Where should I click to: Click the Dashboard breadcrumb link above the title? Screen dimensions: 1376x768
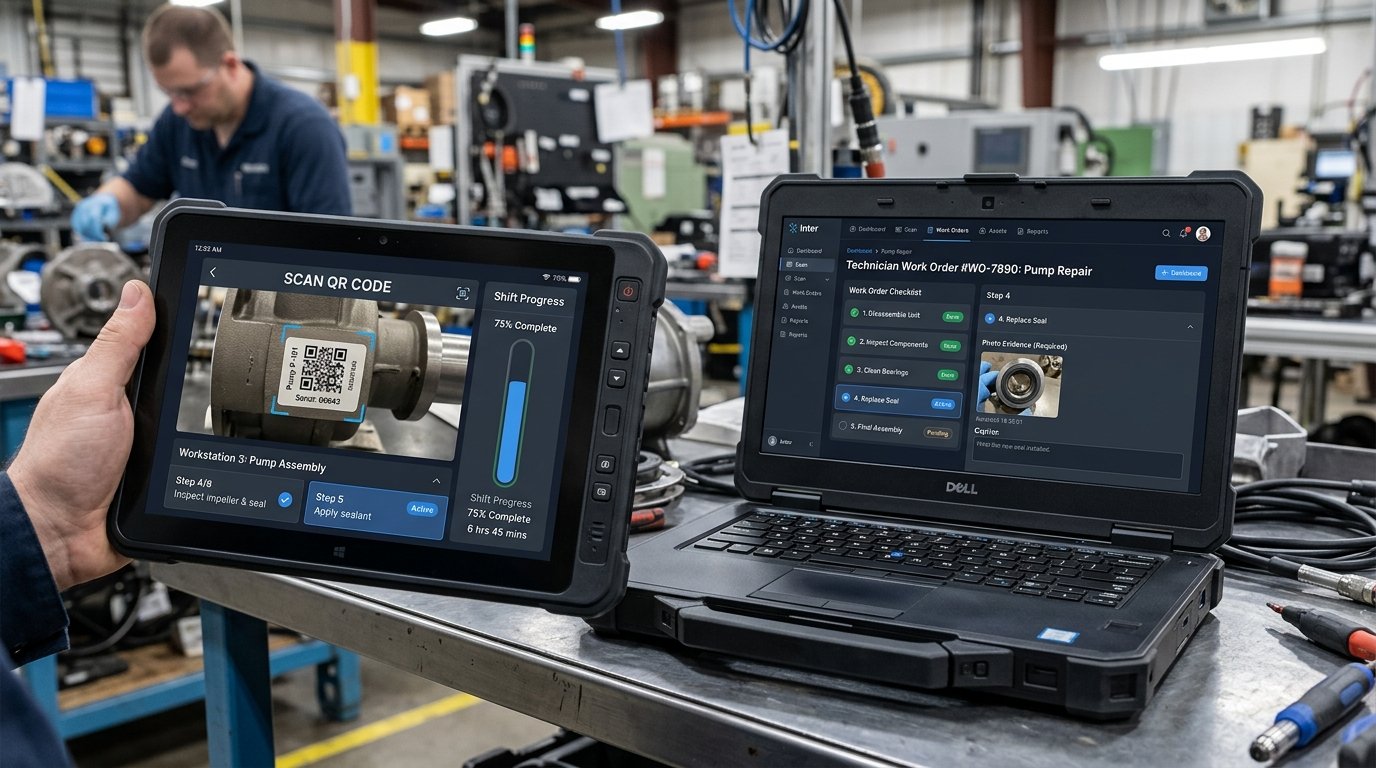[x=860, y=252]
